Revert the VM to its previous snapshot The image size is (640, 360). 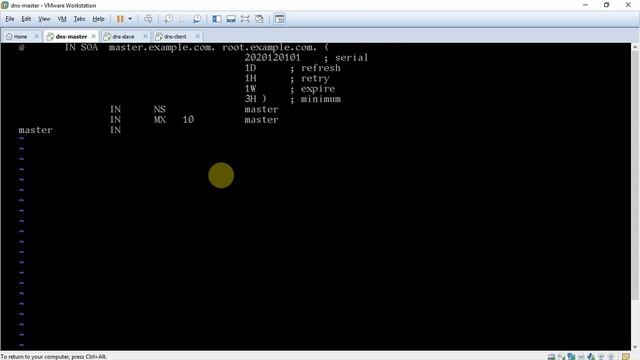182,19
